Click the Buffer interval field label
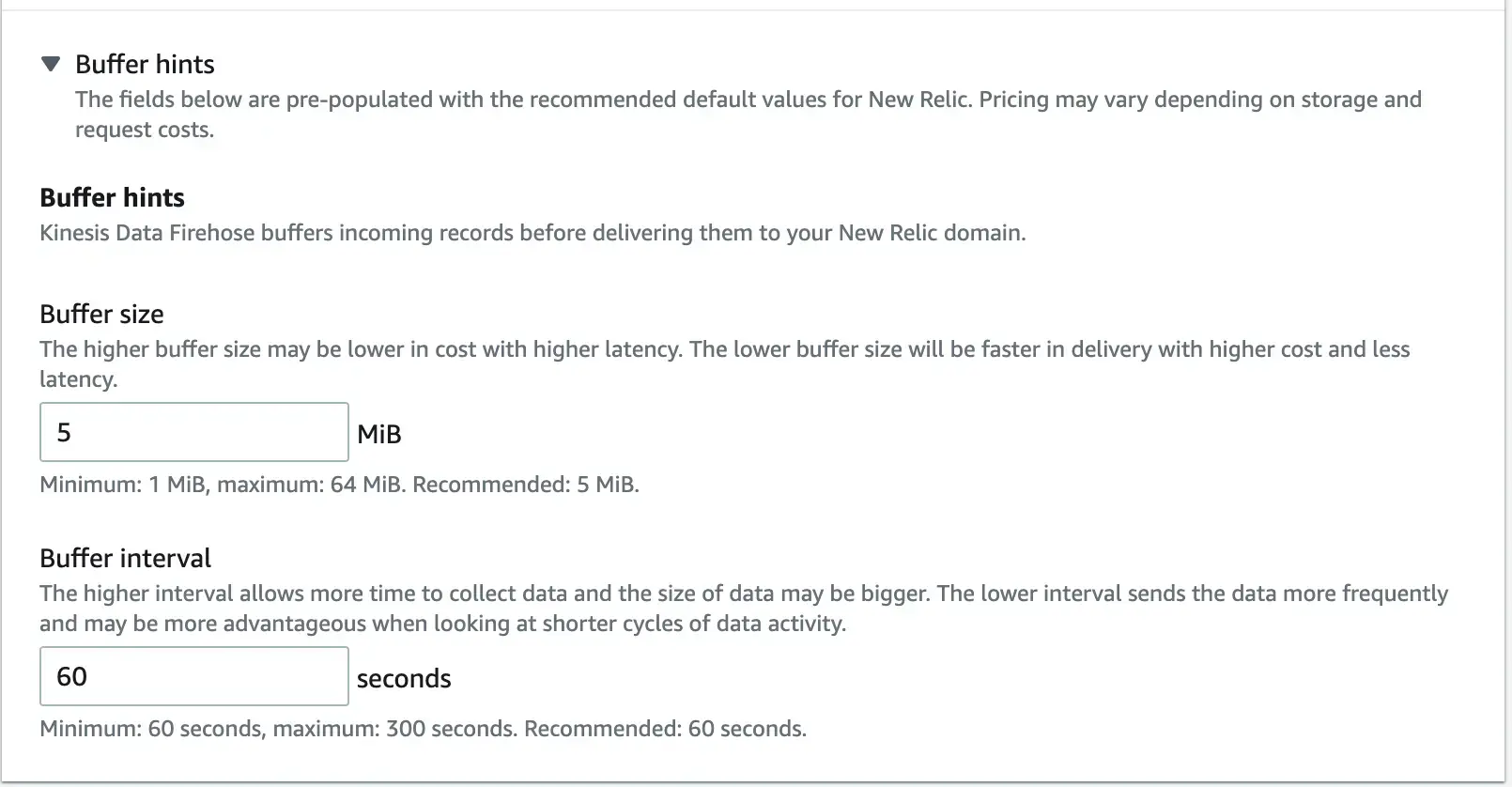 (125, 558)
